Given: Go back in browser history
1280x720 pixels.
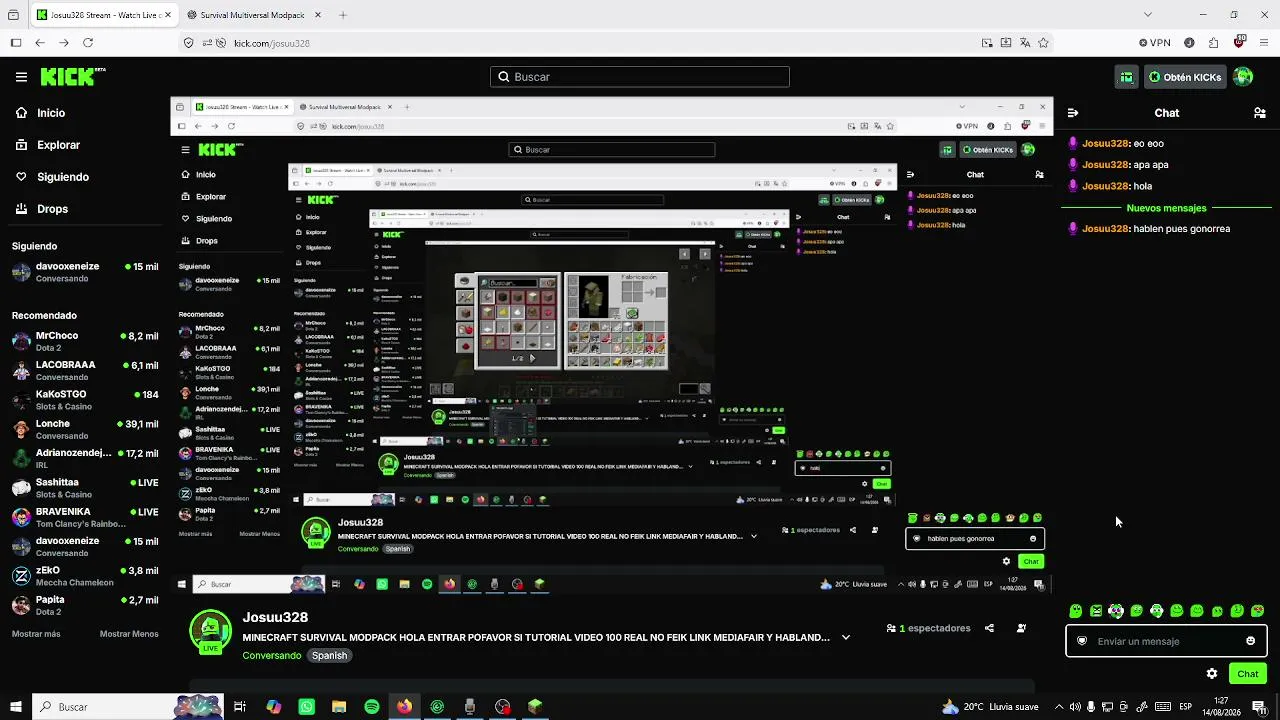Looking at the screenshot, I should pos(40,43).
